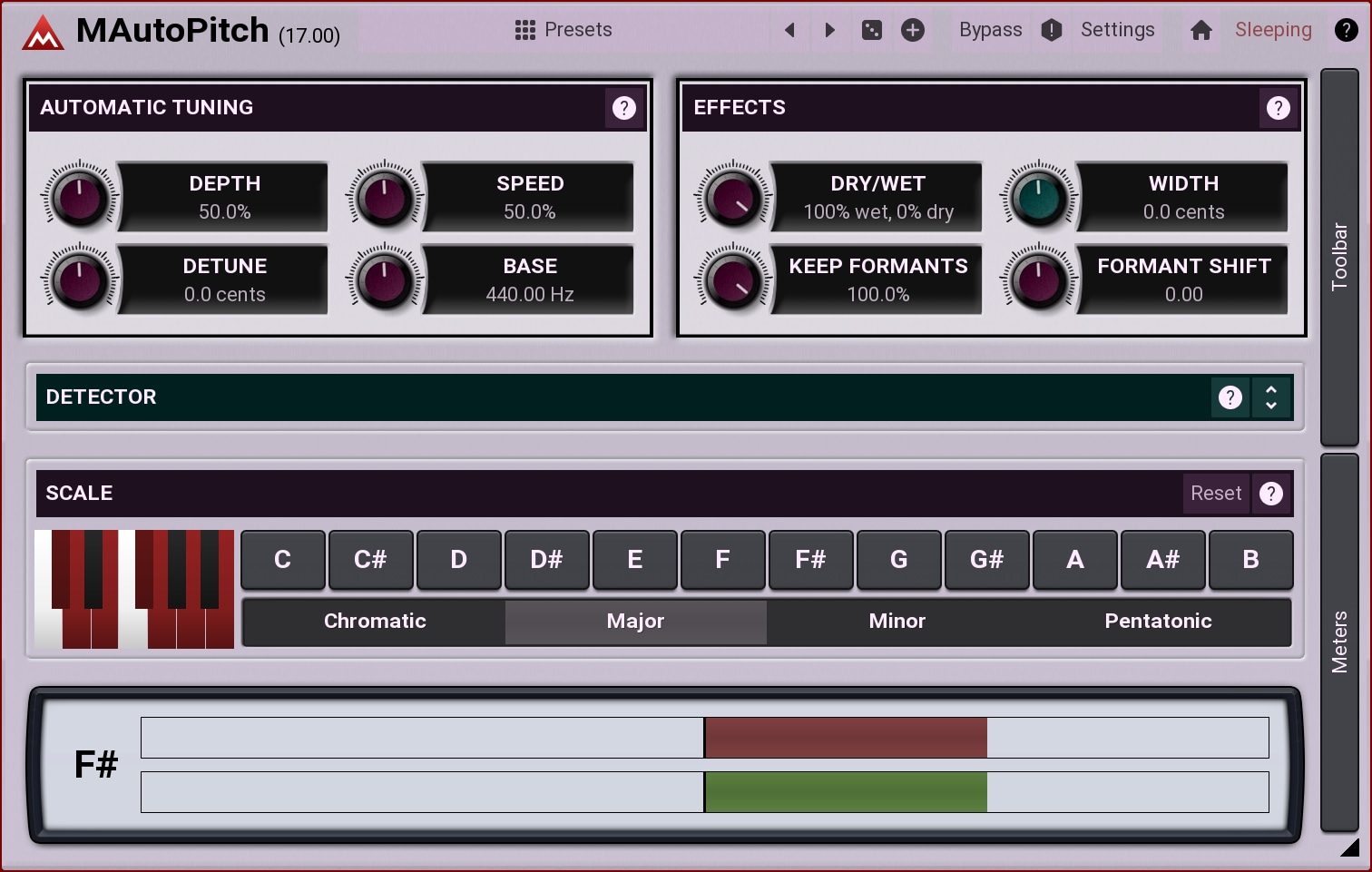This screenshot has width=1372, height=872.
Task: Toggle the F# note button
Action: (x=810, y=560)
